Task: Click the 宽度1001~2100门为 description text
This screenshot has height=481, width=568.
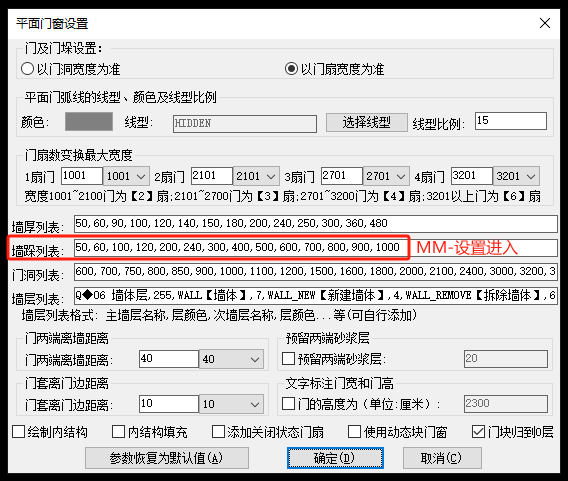Action: [282, 196]
